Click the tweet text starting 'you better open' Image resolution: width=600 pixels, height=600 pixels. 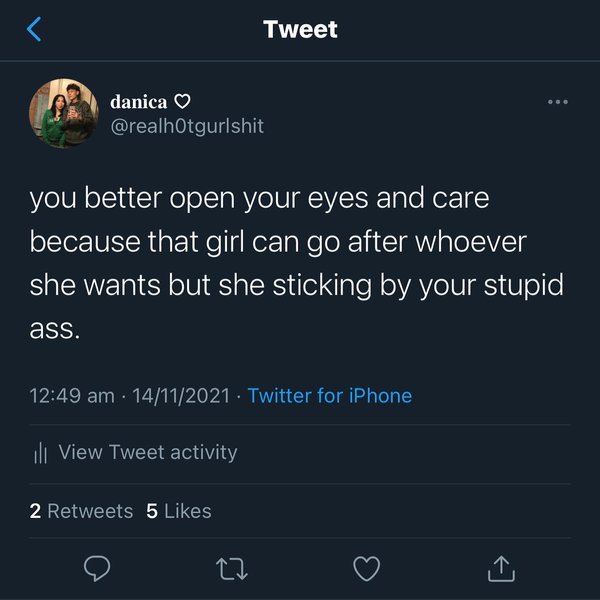pos(260,198)
